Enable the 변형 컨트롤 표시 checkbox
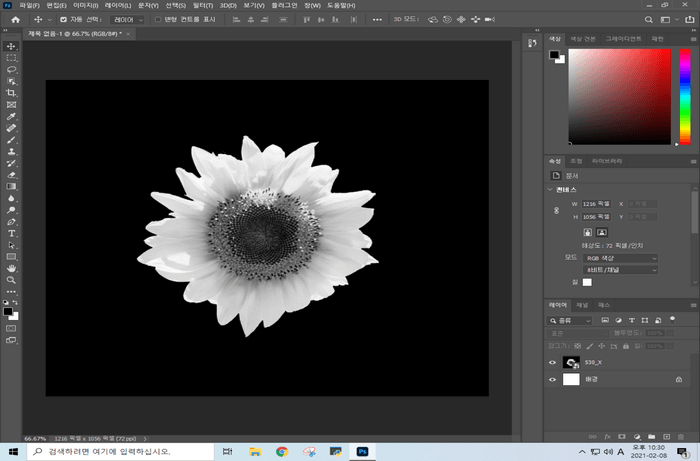700x461 pixels. click(158, 19)
